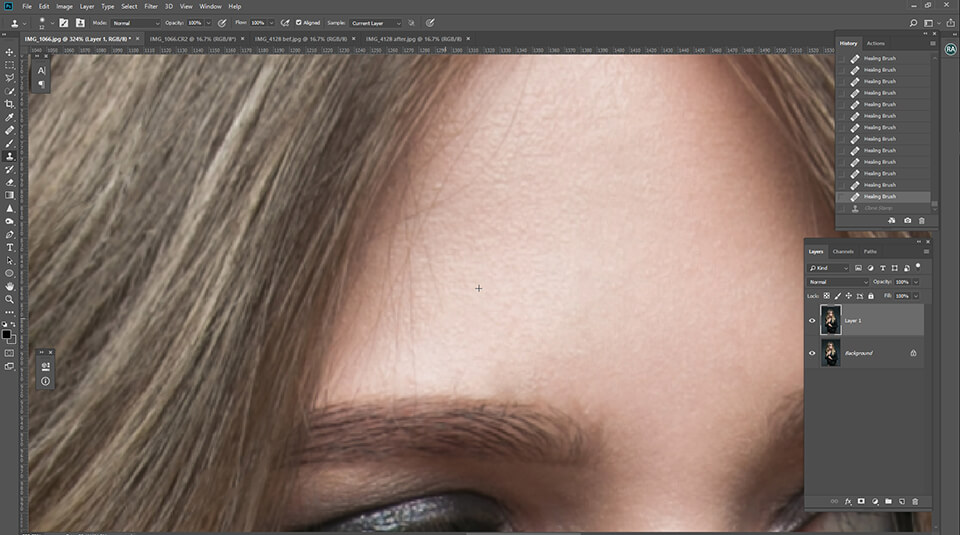Toggle ignore adjustment layers when cloning

(411, 23)
